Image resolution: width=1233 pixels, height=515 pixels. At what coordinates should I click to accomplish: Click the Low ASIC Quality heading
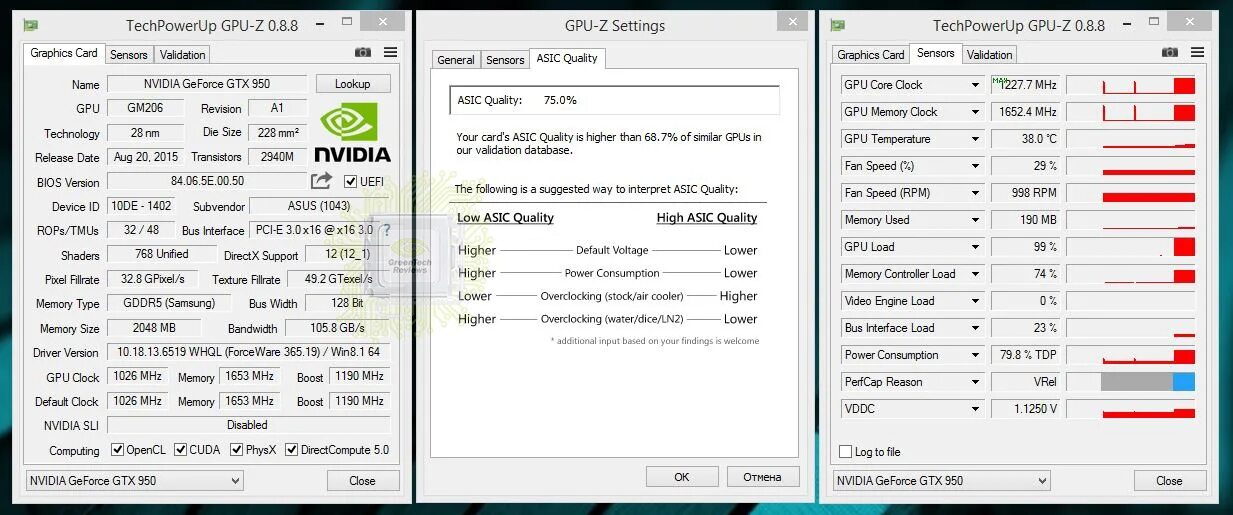pos(505,218)
